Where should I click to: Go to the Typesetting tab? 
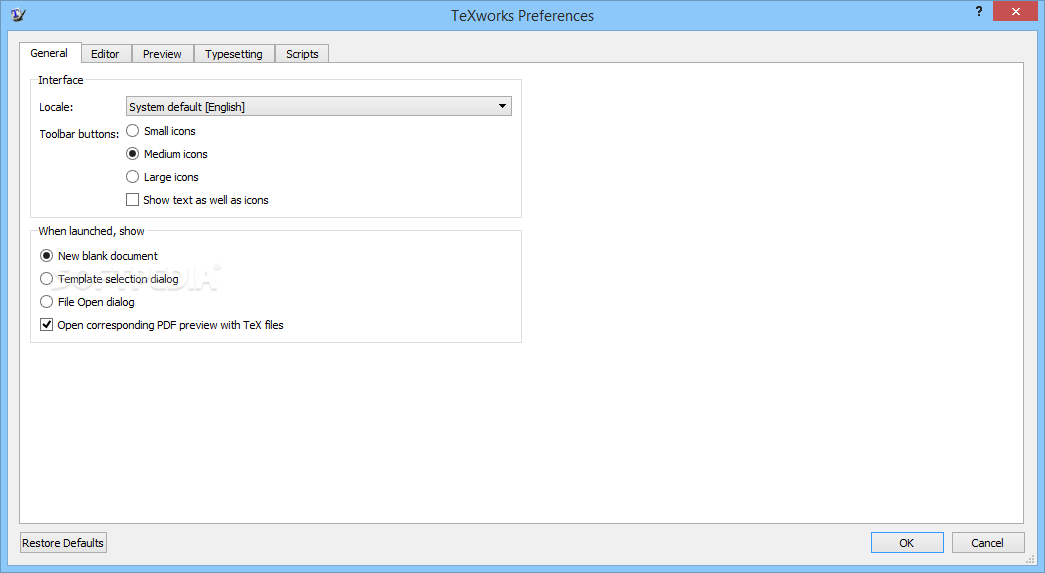pos(234,54)
